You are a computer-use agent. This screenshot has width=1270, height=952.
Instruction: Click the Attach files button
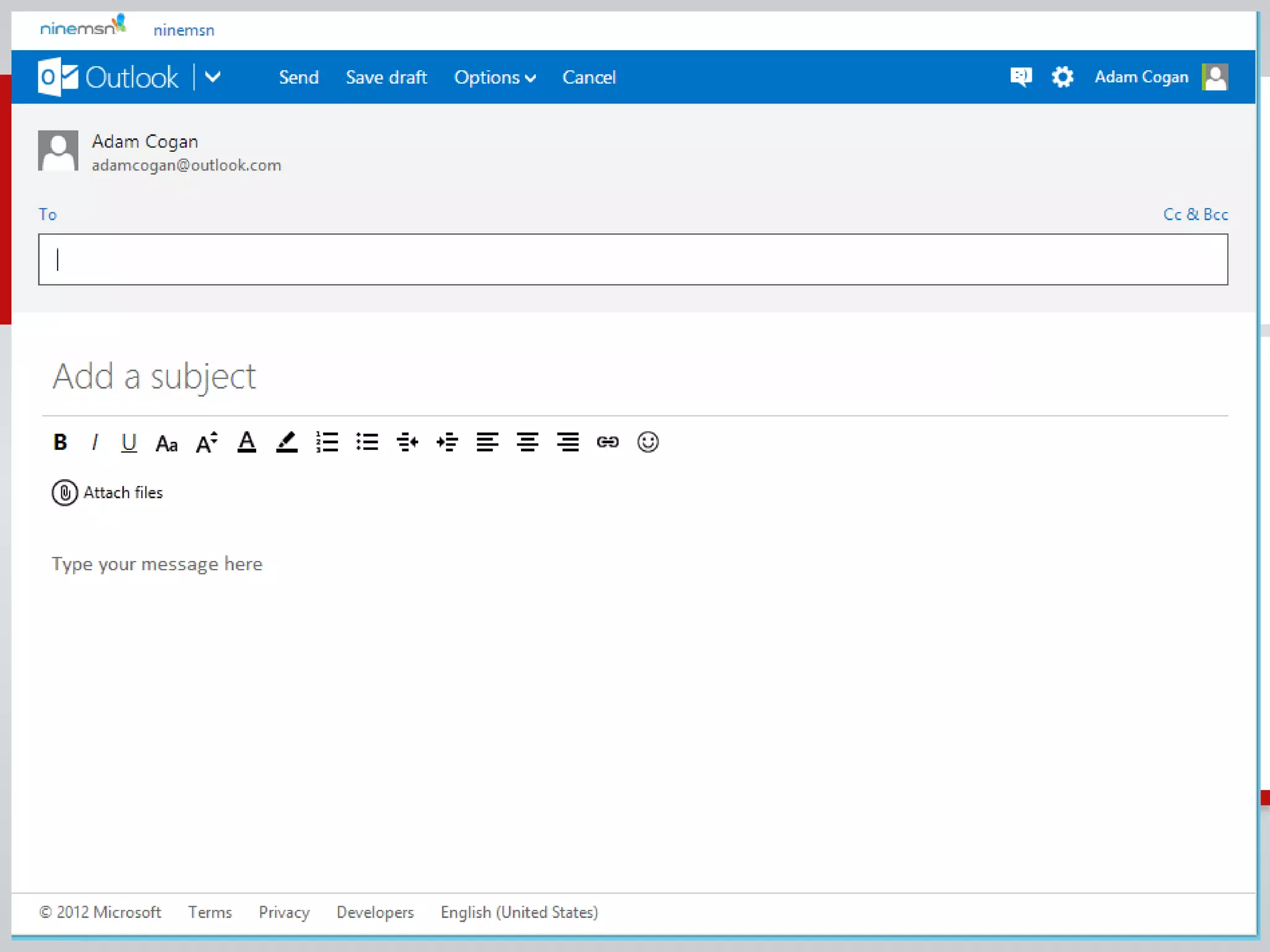click(x=108, y=493)
